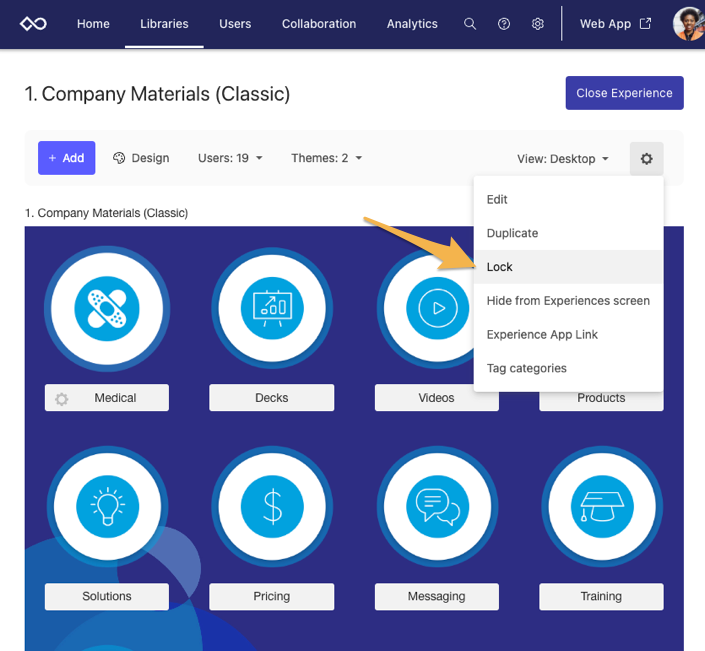Click the + Add button
This screenshot has width=705, height=651.
coord(67,158)
